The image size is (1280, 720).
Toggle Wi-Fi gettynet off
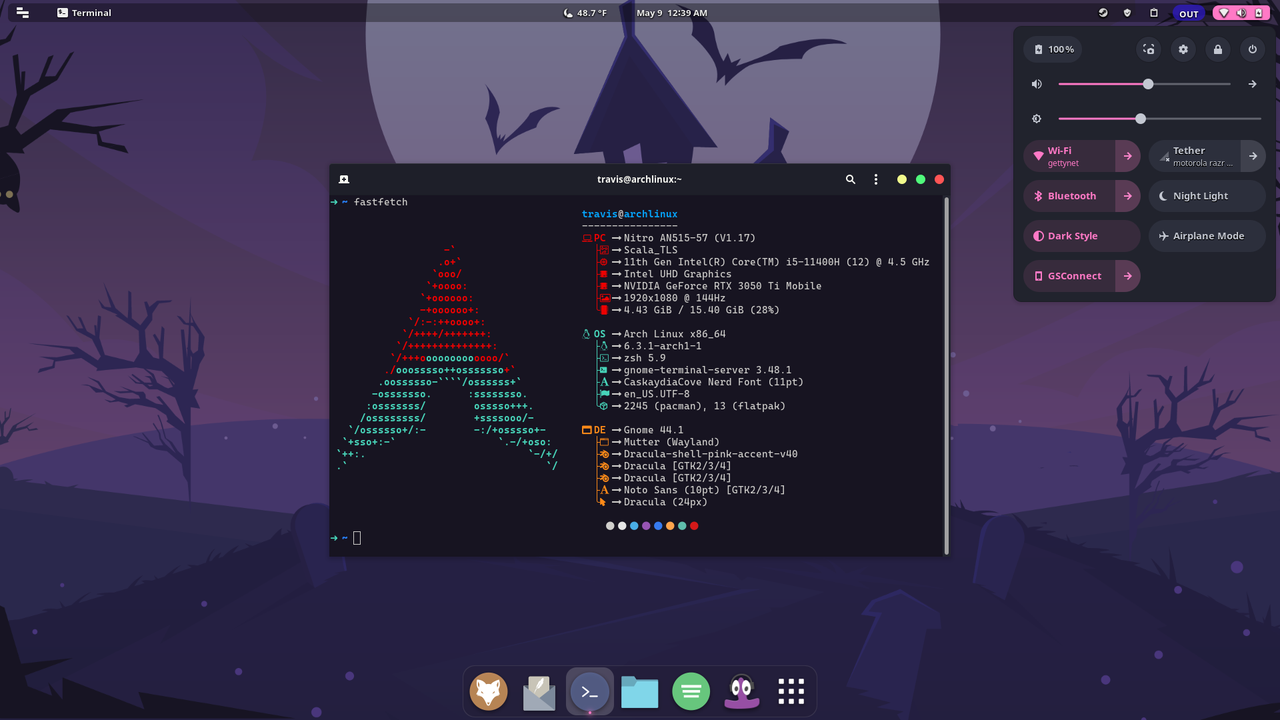click(x=1069, y=156)
